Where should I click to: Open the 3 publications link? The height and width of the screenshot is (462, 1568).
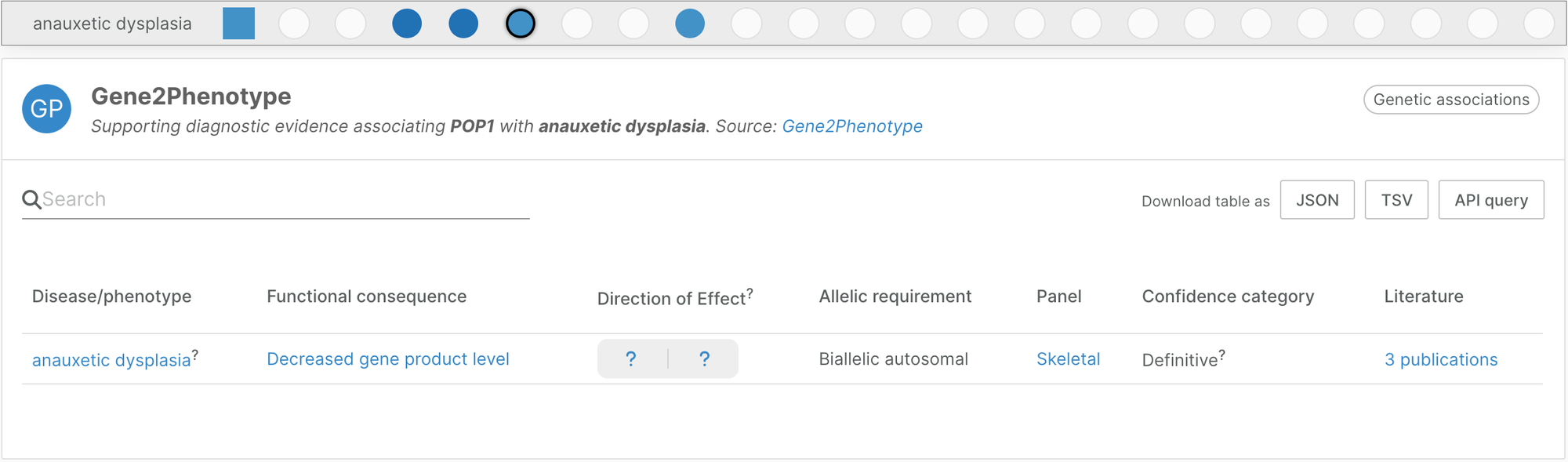coord(1440,360)
